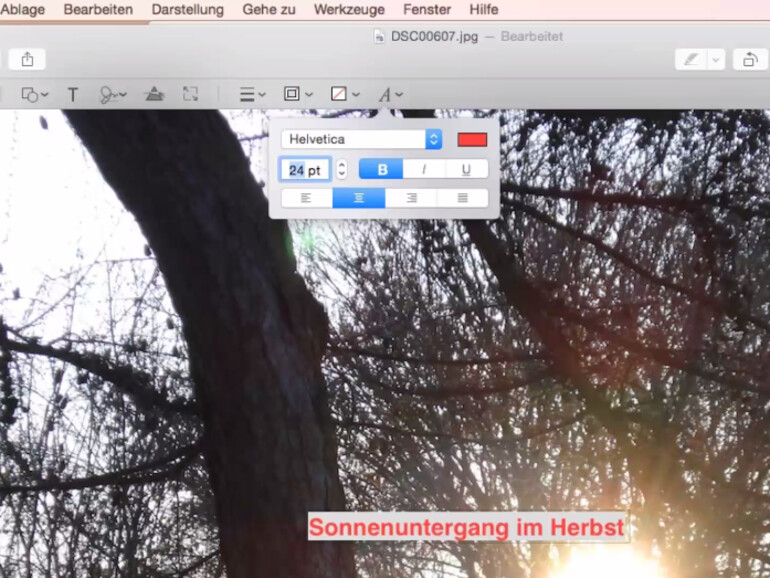Click the text style A icon
This screenshot has height=578, width=770.
385,95
